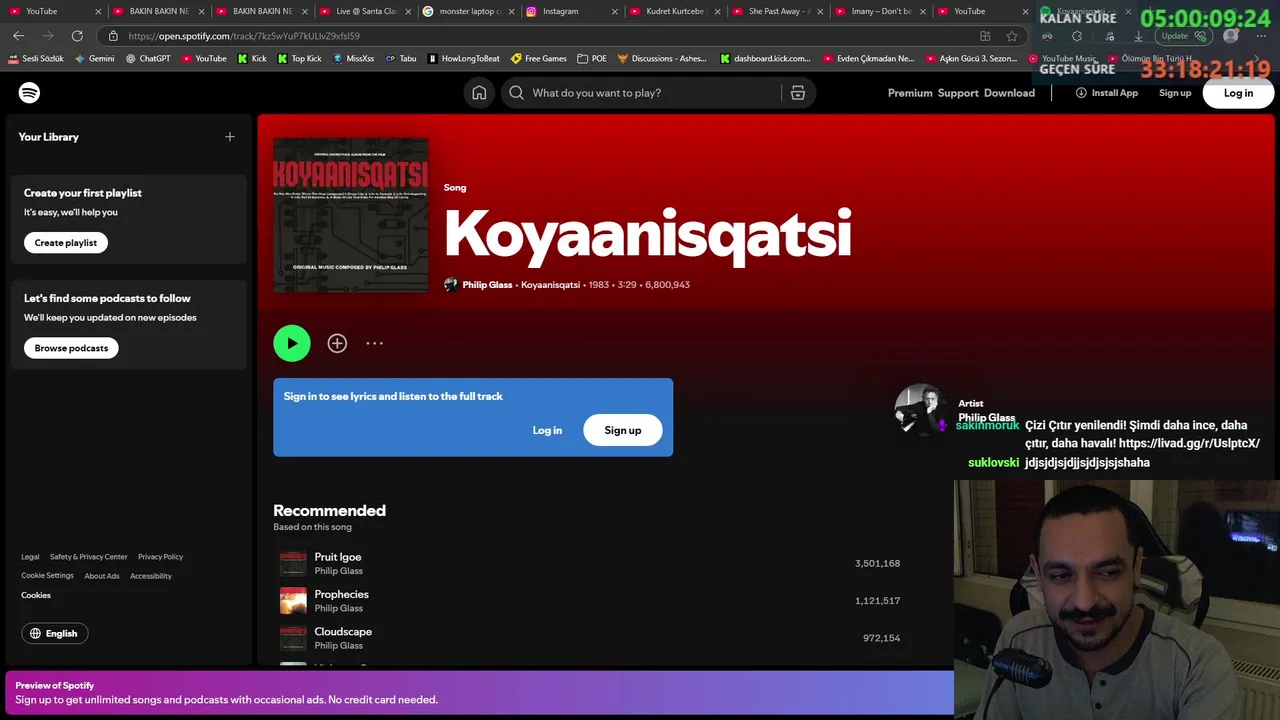This screenshot has height=720, width=1280.
Task: Open the POE bookmark
Action: coord(592,59)
